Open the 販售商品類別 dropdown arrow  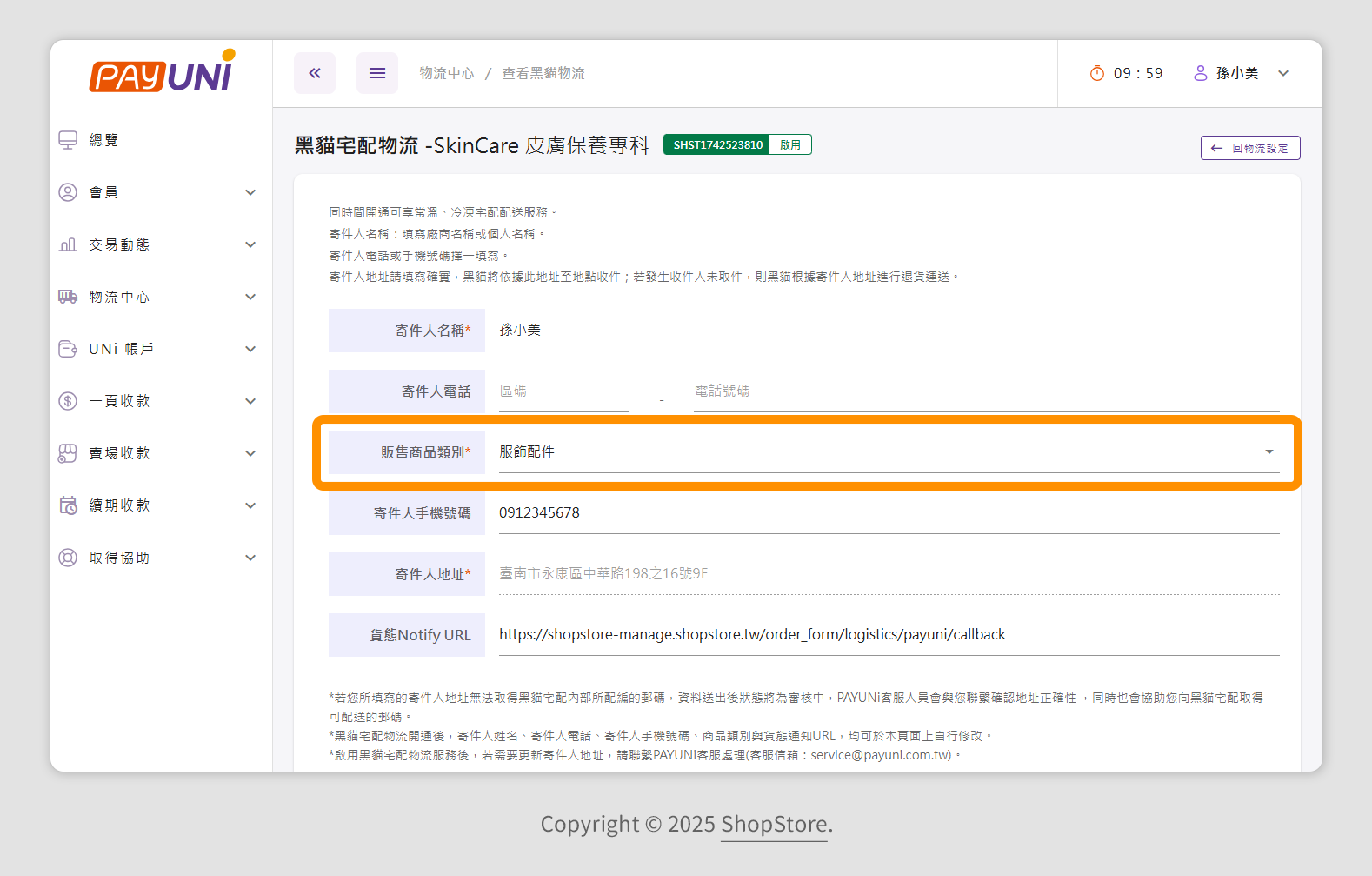pos(1269,452)
